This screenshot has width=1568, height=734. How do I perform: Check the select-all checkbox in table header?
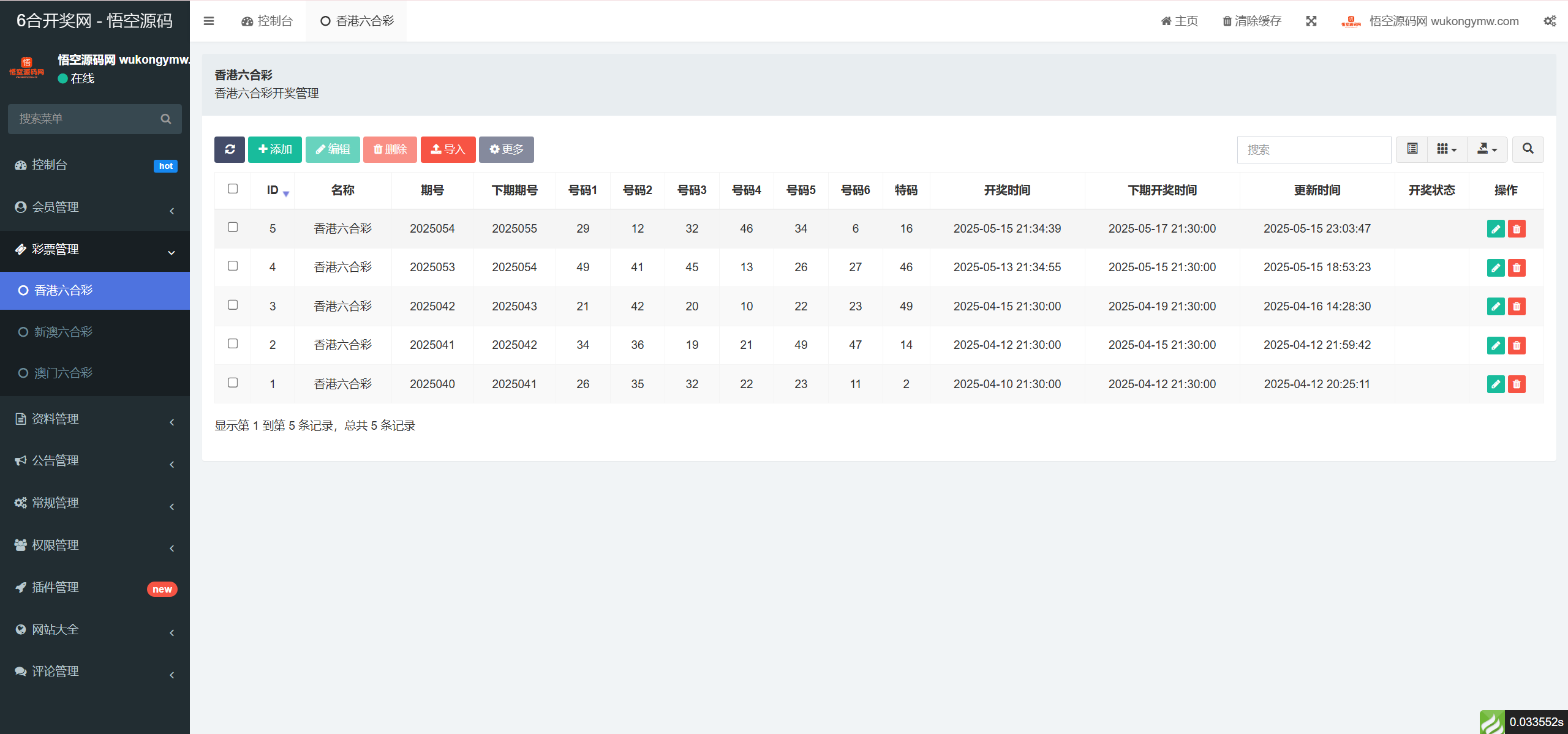[x=233, y=189]
